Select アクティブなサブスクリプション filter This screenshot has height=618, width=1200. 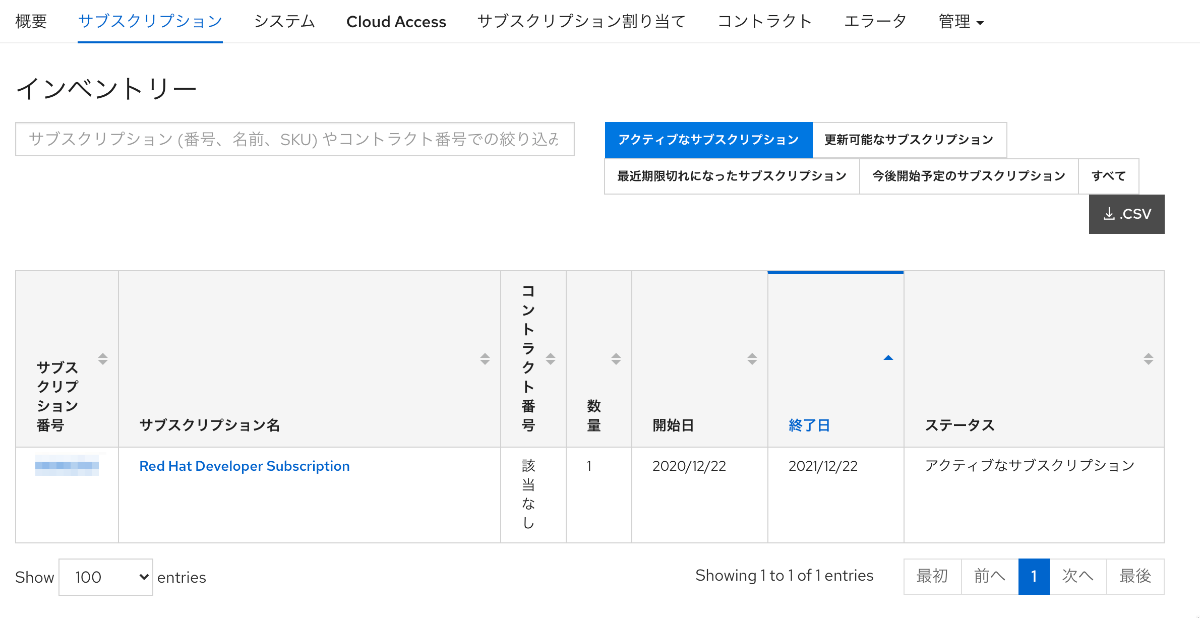tap(708, 140)
